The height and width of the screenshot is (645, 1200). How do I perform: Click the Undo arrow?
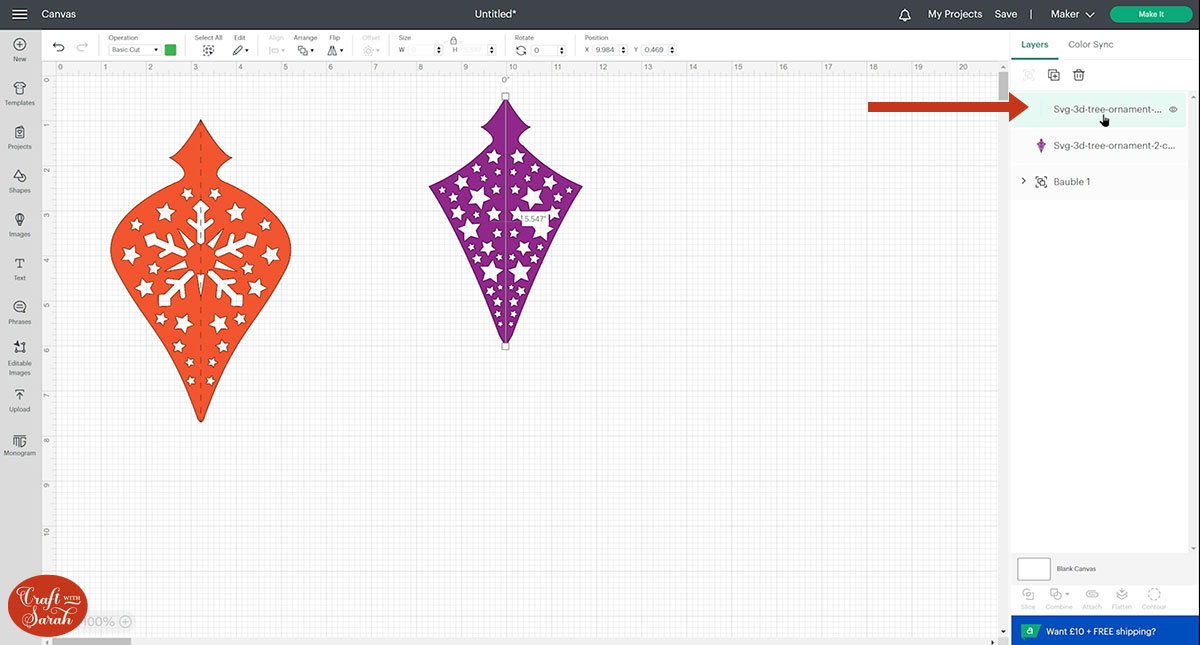(59, 48)
